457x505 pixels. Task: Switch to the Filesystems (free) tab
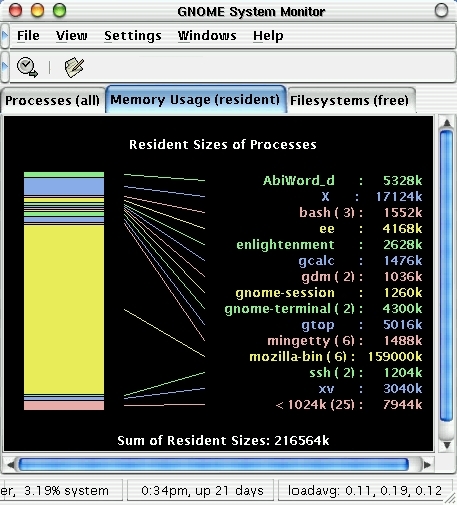click(350, 100)
